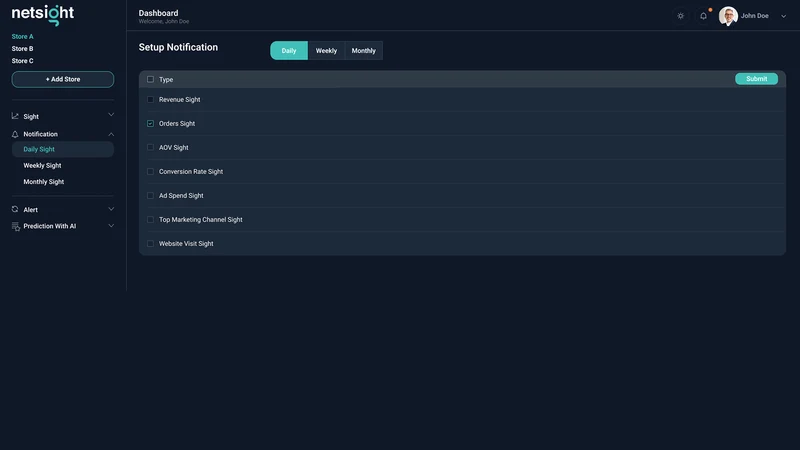Click the Ad Spend Sight label

point(181,195)
